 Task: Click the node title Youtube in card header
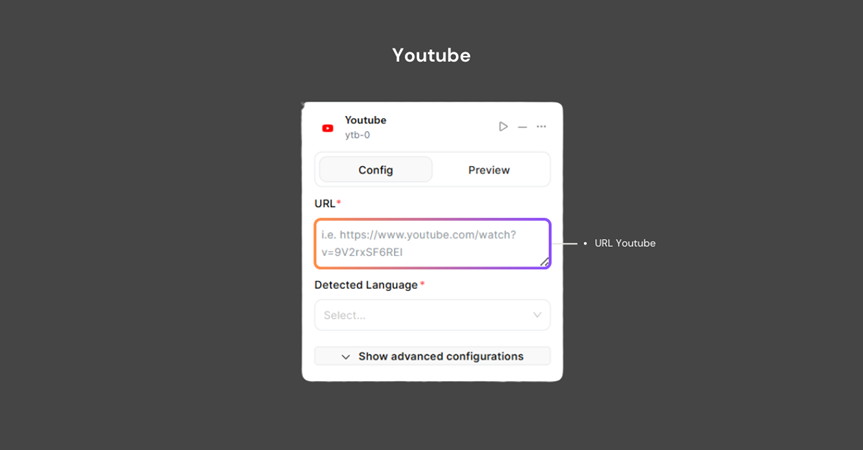365,120
